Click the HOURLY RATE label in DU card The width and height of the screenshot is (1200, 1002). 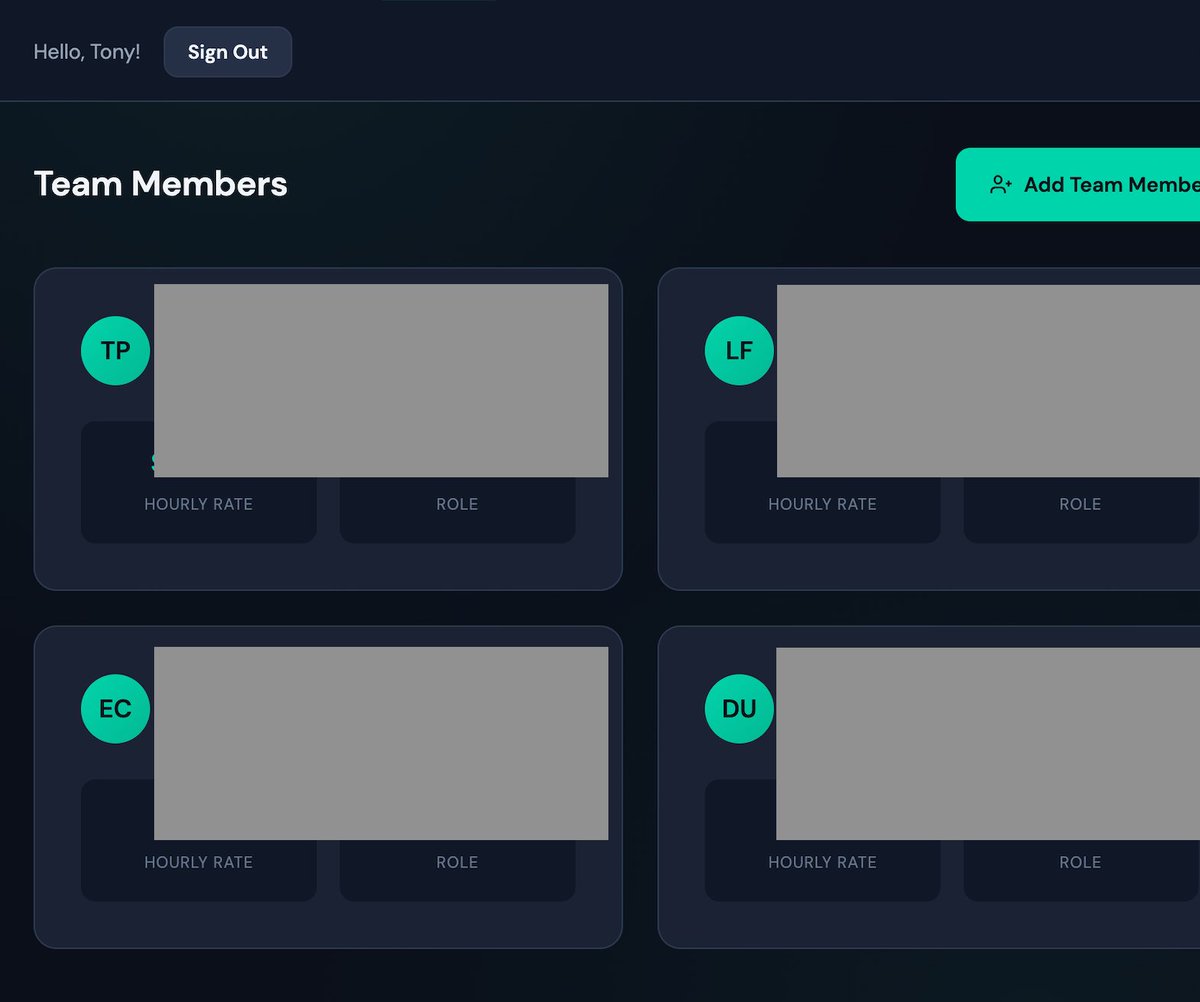point(822,862)
